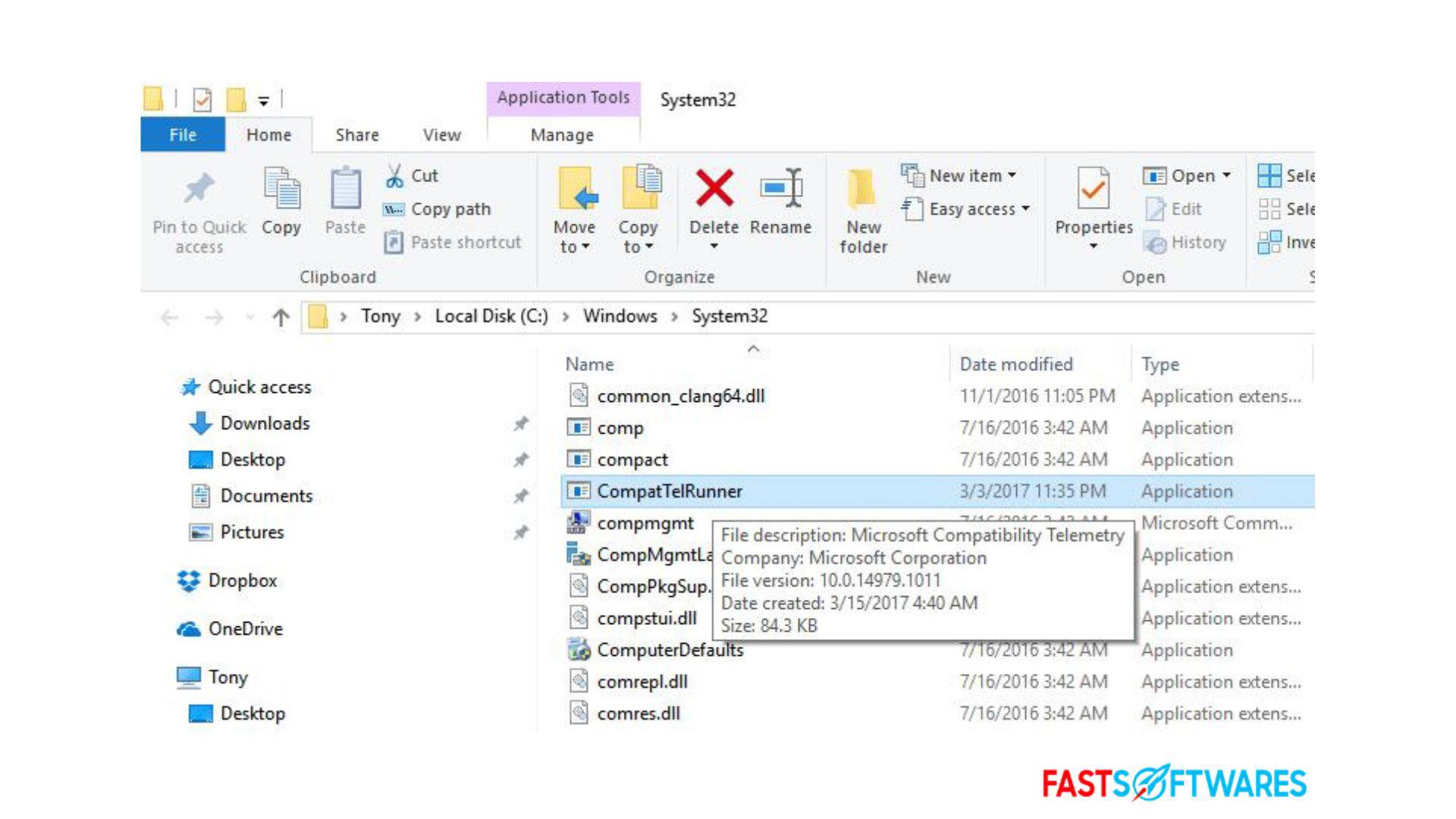1456x819 pixels.
Task: Go back with the left arrow
Action: click(170, 317)
